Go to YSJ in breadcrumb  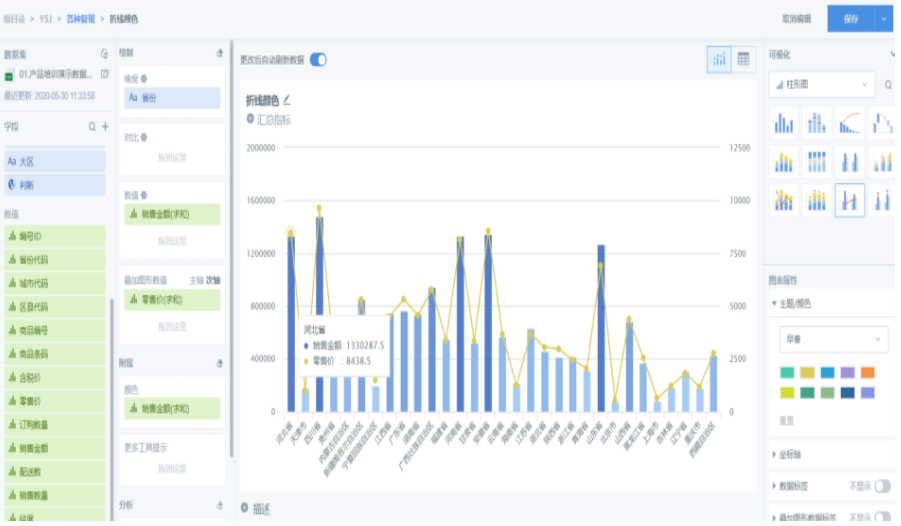point(45,19)
